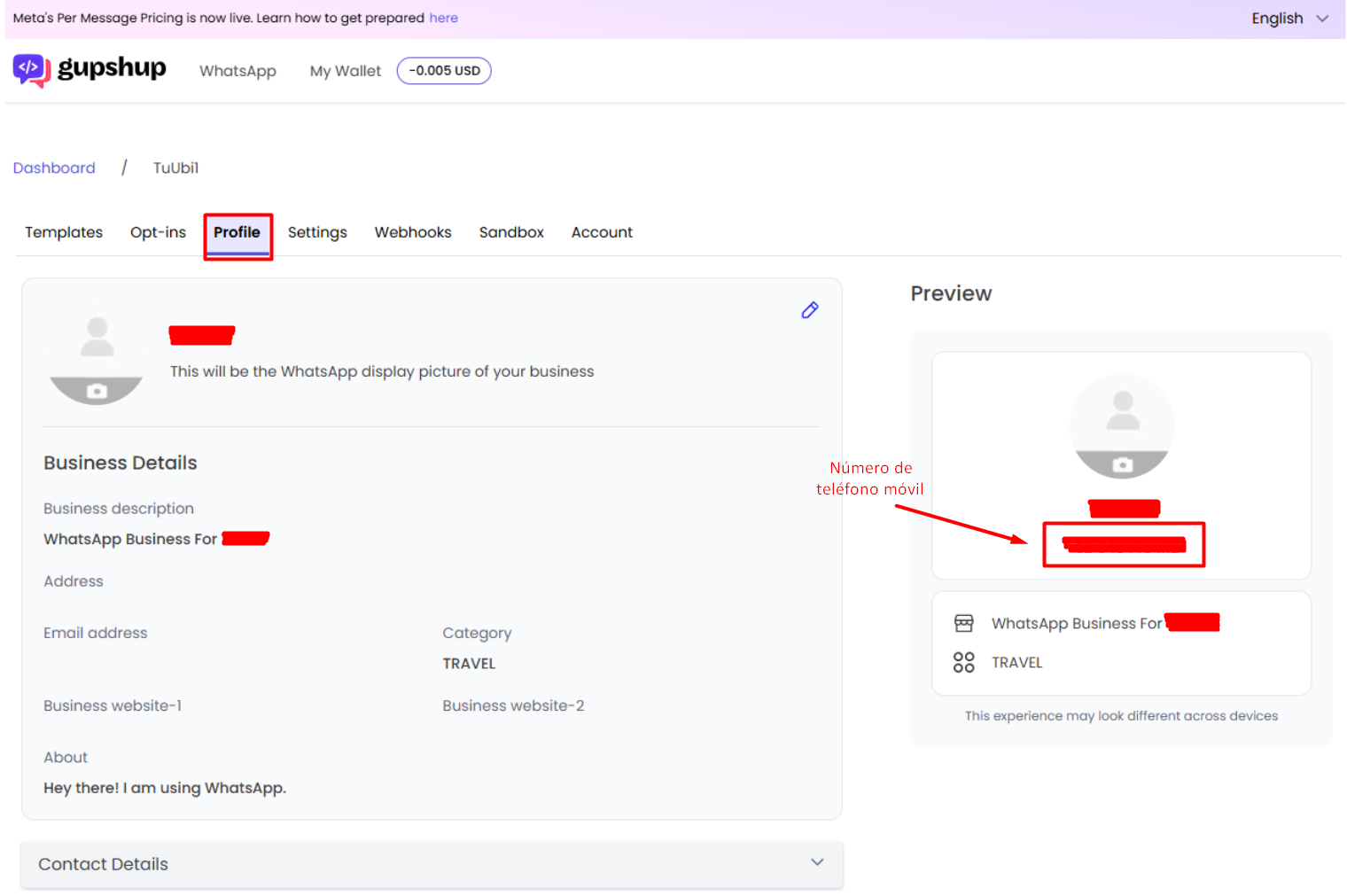Image resolution: width=1347 pixels, height=896 pixels.
Task: Open the Opt-ins tab
Action: click(158, 232)
